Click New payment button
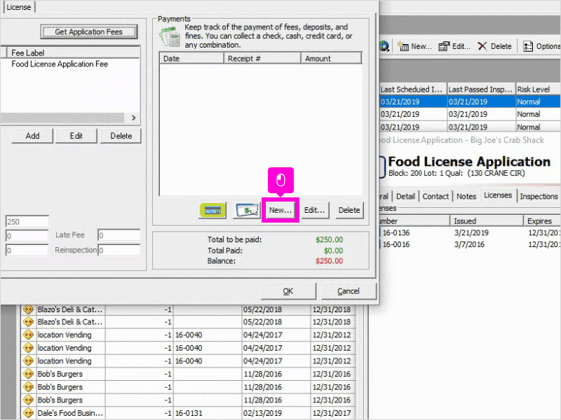This screenshot has height=420, width=561. (x=280, y=210)
